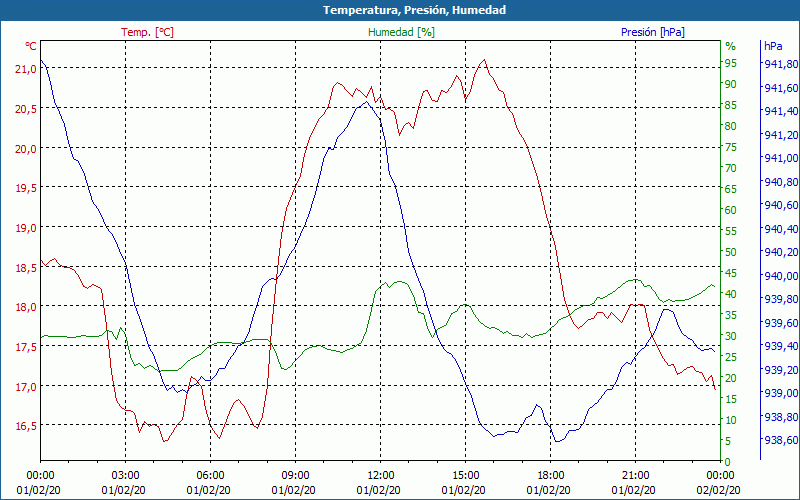Select the 'Temp. [°C]' red legend label
800x500 pixels.
coord(147,32)
